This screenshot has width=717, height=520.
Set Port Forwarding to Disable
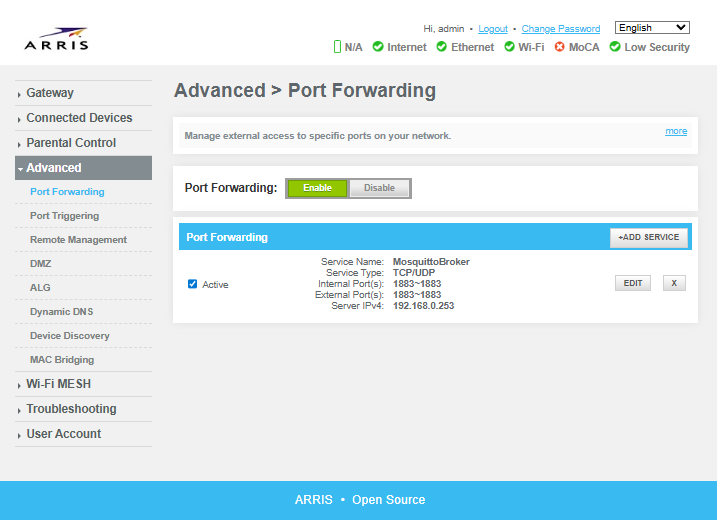click(x=379, y=188)
